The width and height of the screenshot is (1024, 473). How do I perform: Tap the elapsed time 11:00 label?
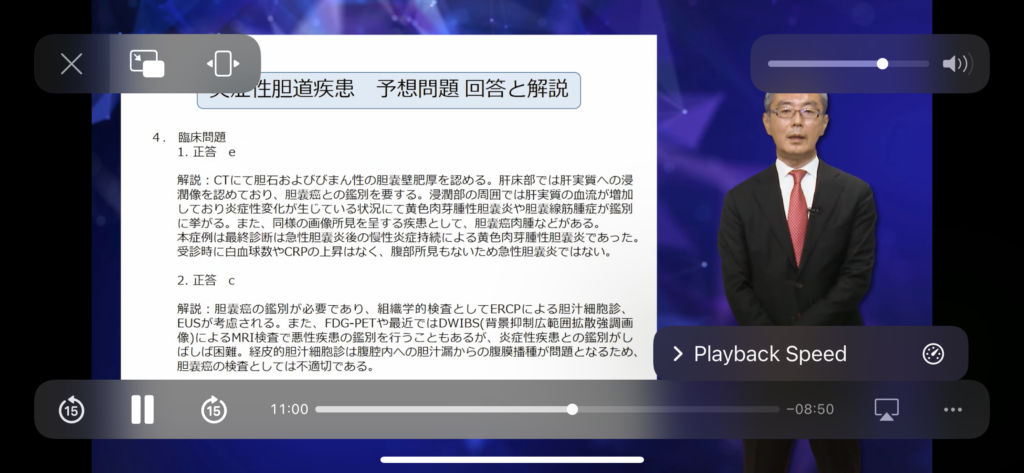289,409
